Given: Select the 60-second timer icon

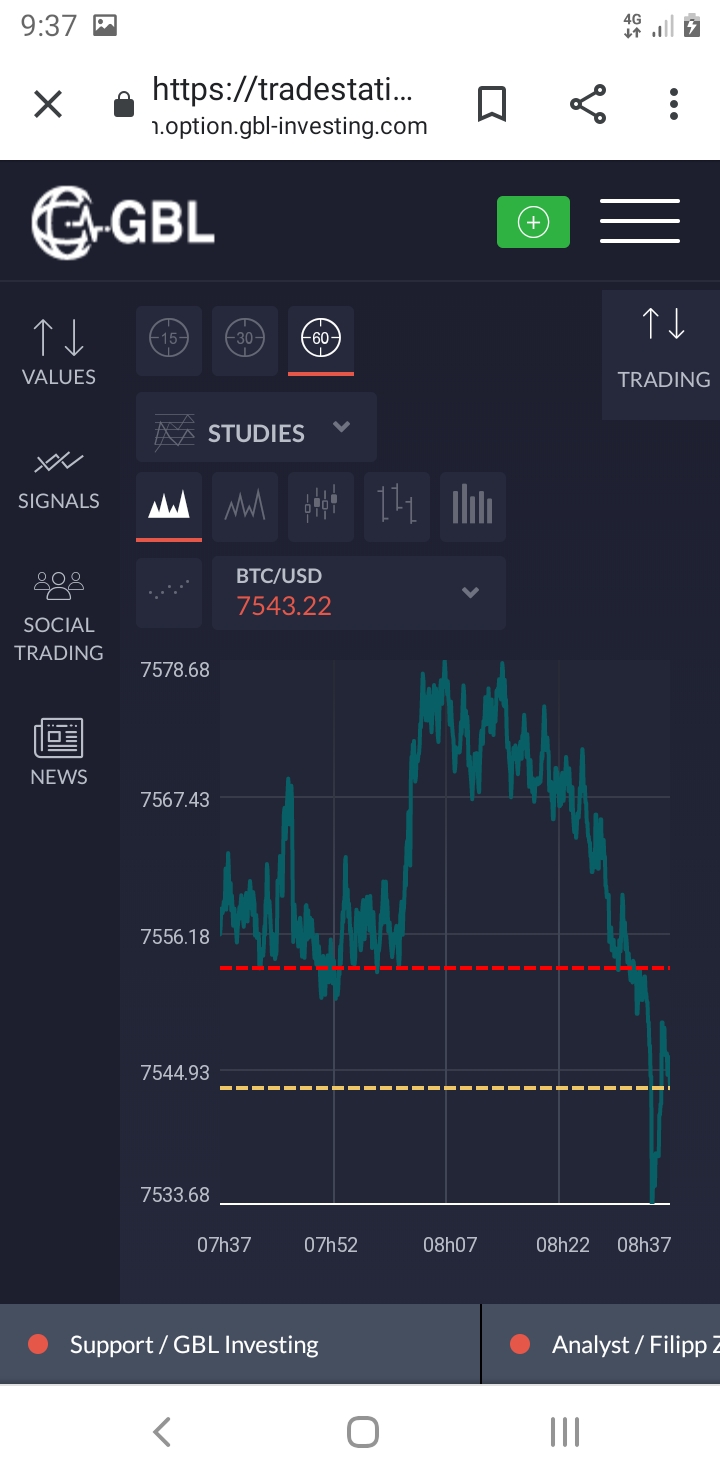Looking at the screenshot, I should click(321, 339).
